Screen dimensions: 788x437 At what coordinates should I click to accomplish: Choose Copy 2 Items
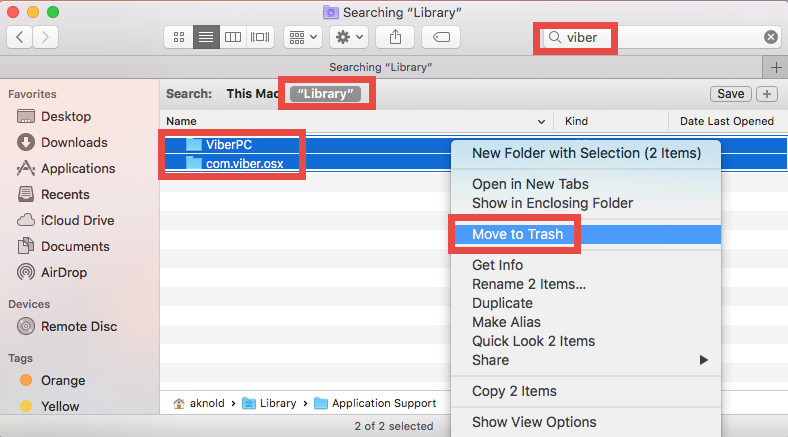click(586, 391)
